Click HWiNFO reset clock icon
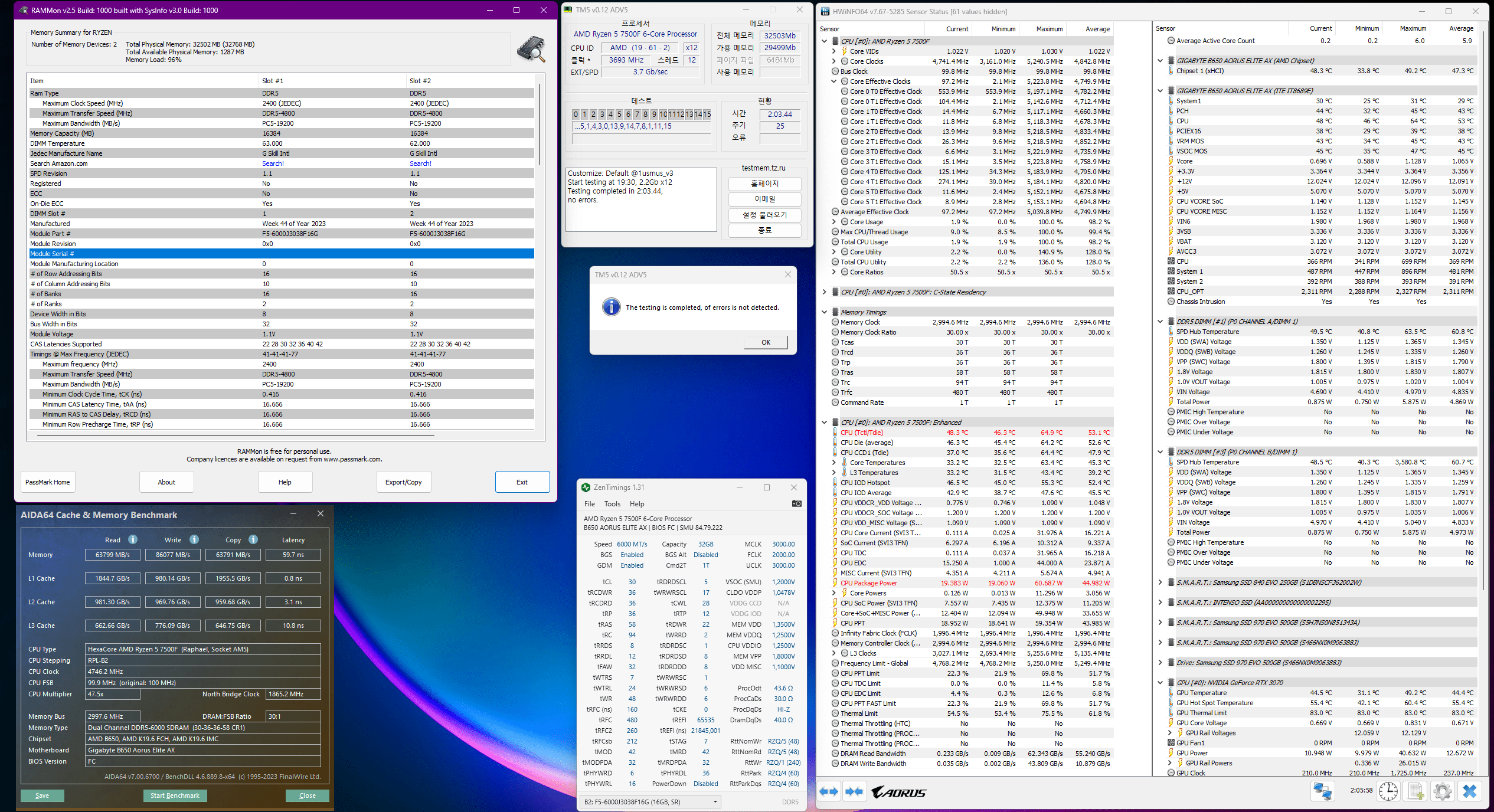This screenshot has width=1494, height=812. [x=1388, y=791]
